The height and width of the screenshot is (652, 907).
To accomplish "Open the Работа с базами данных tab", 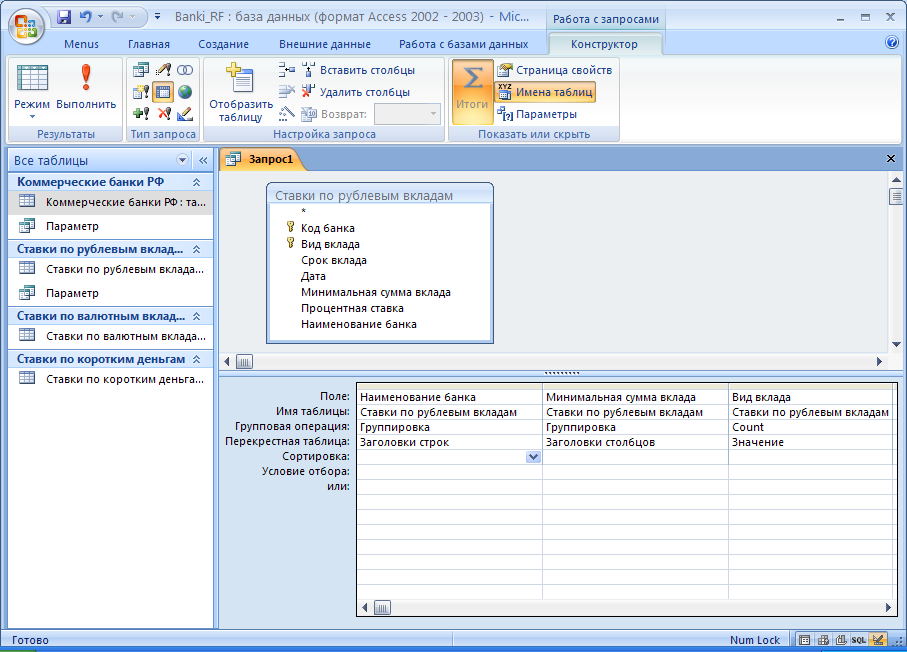I will 463,44.
